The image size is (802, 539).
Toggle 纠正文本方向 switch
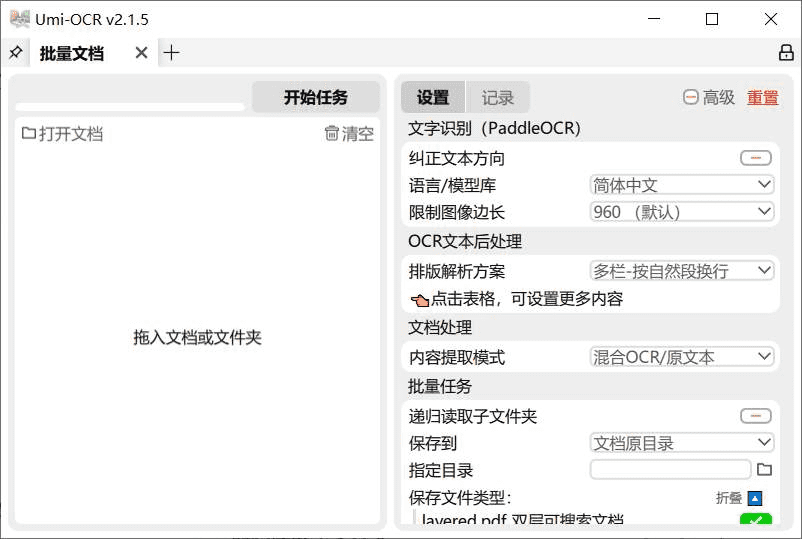click(755, 158)
